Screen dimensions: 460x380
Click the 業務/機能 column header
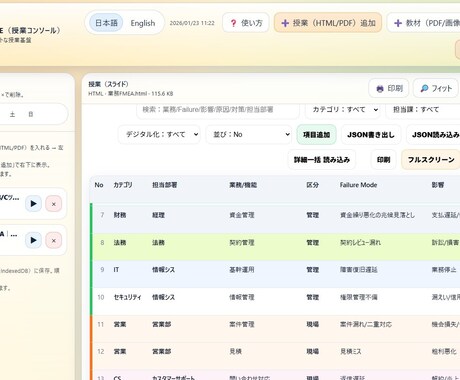243,185
